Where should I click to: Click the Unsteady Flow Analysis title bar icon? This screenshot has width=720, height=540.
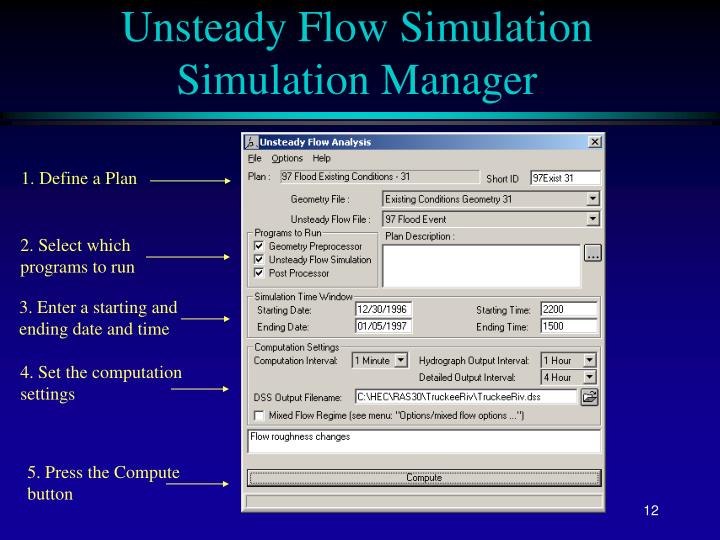[x=251, y=142]
